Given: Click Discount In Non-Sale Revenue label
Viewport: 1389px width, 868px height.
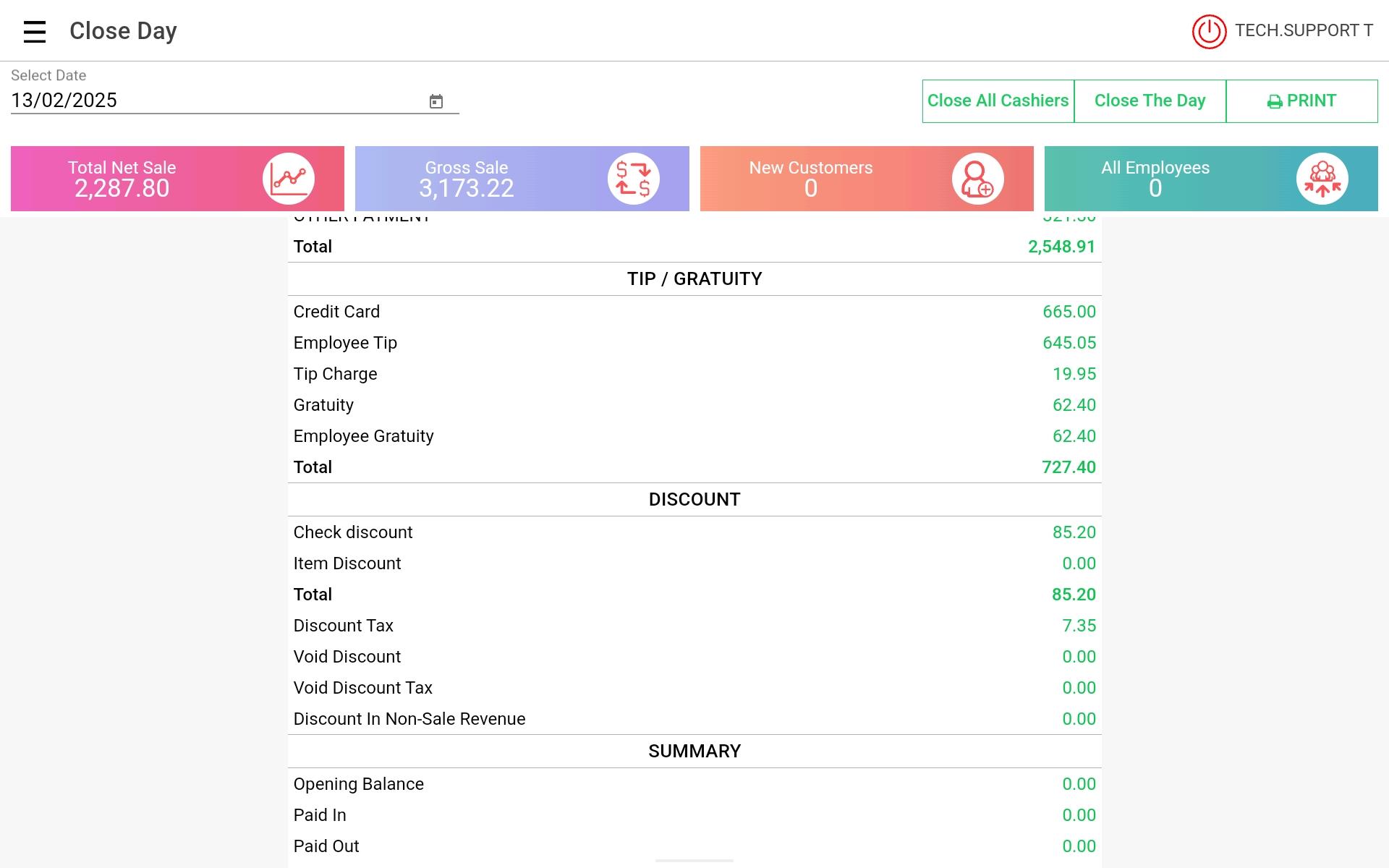Looking at the screenshot, I should [x=409, y=719].
